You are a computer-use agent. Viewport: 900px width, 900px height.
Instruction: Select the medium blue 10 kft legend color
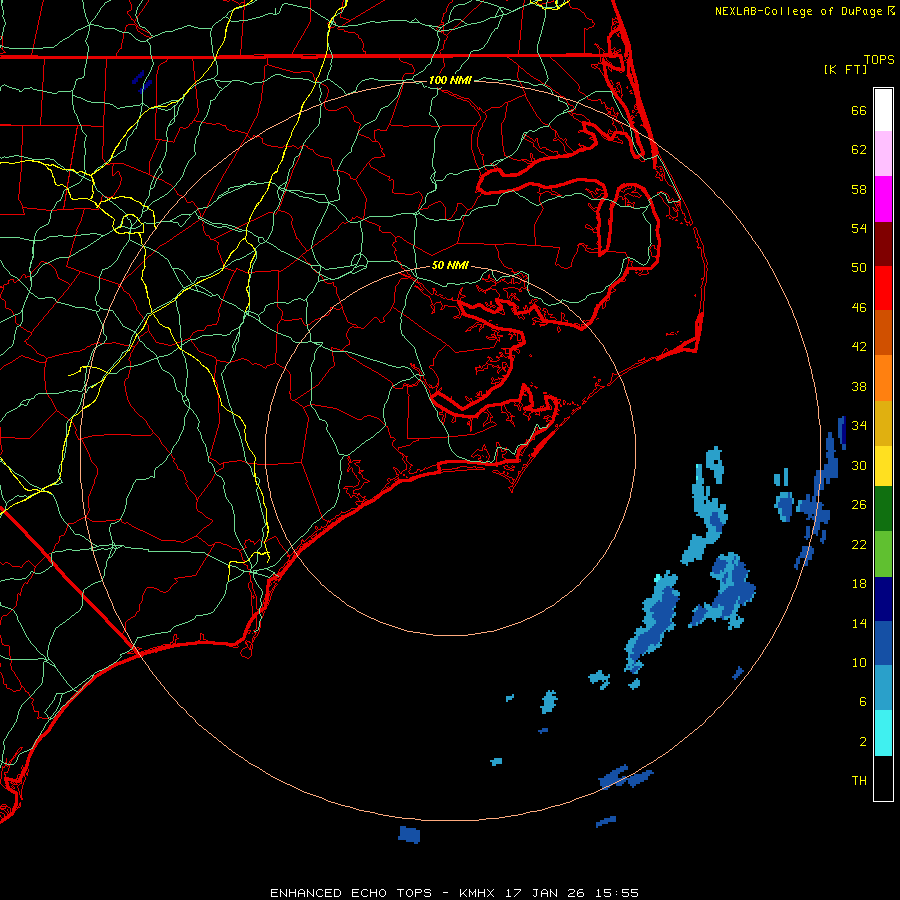pyautogui.click(x=883, y=643)
